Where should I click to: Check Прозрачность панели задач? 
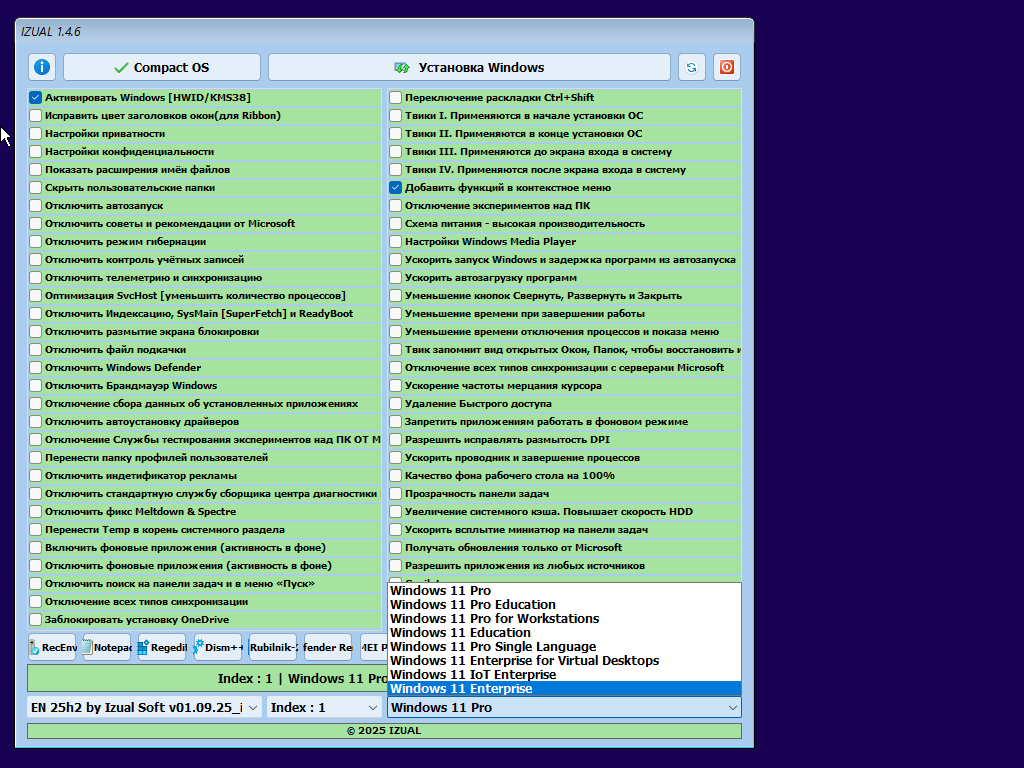point(395,494)
